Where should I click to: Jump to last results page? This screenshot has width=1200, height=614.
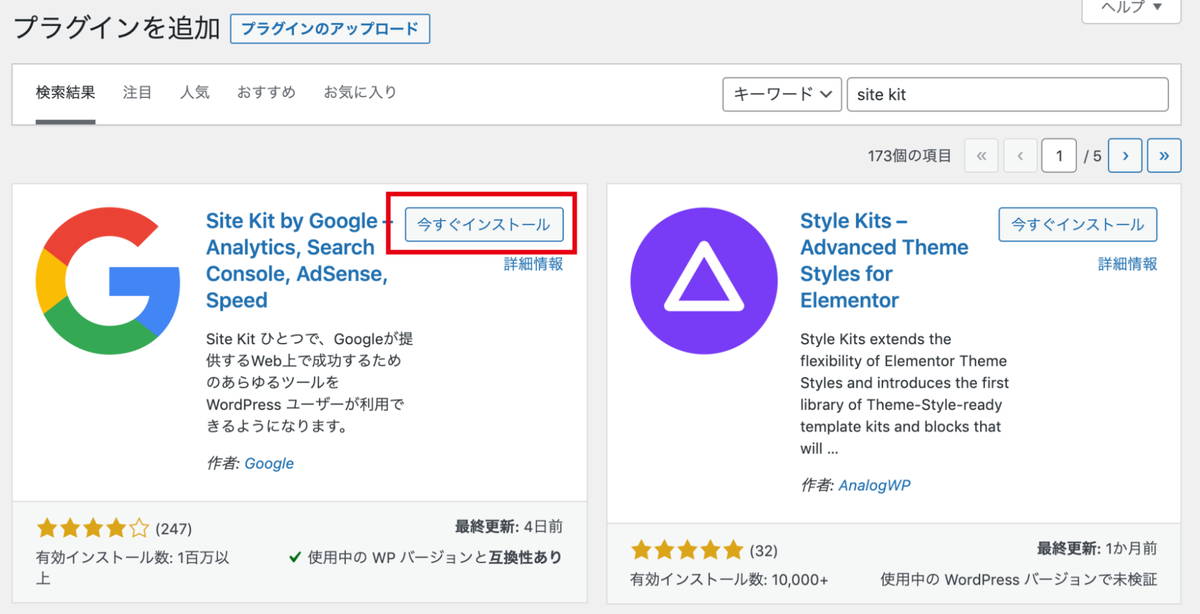(x=1164, y=156)
